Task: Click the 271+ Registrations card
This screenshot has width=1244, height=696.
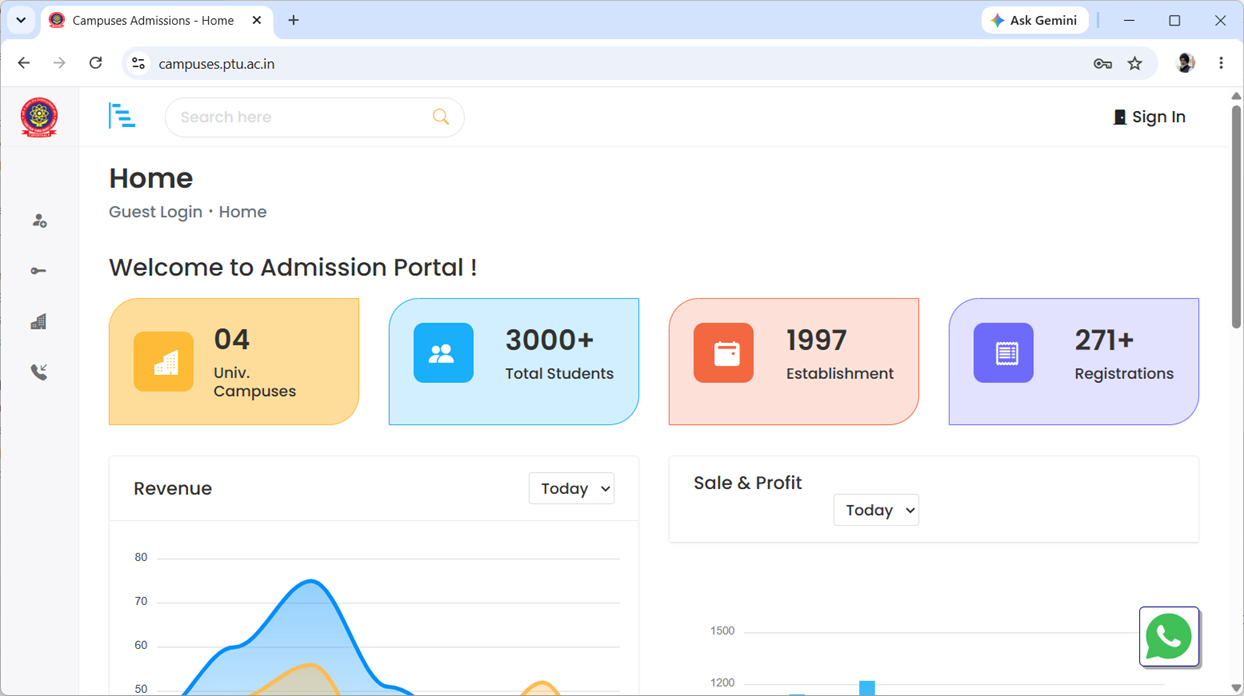Action: click(x=1074, y=361)
